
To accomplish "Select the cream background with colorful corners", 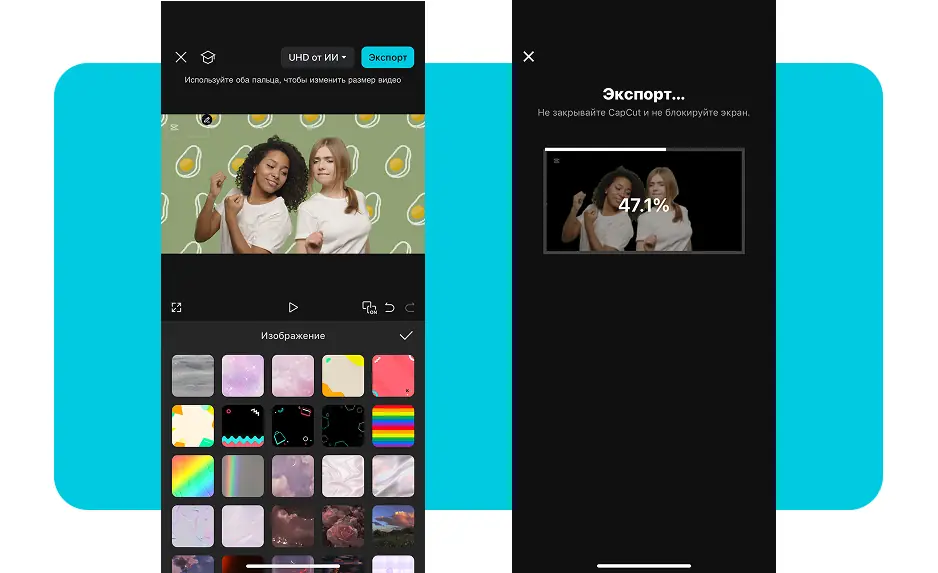I will pos(193,426).
